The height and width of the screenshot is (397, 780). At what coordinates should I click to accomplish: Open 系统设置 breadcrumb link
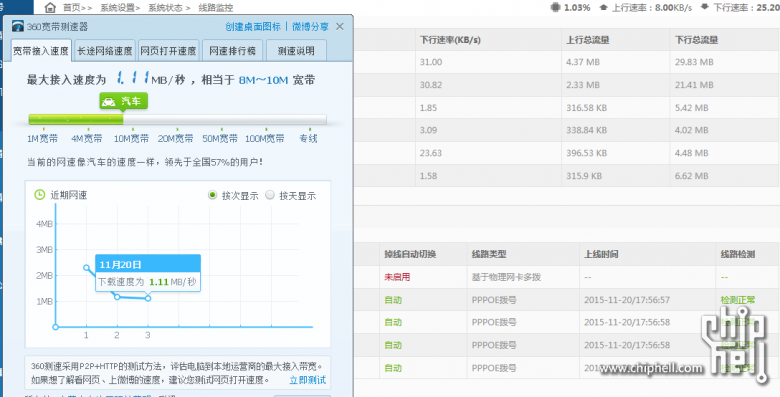(117, 7)
